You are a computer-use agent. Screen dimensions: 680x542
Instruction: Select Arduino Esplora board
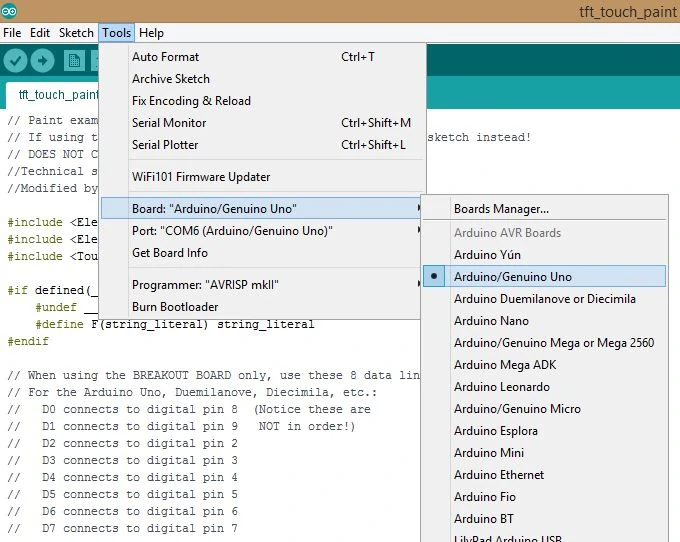pyautogui.click(x=544, y=431)
